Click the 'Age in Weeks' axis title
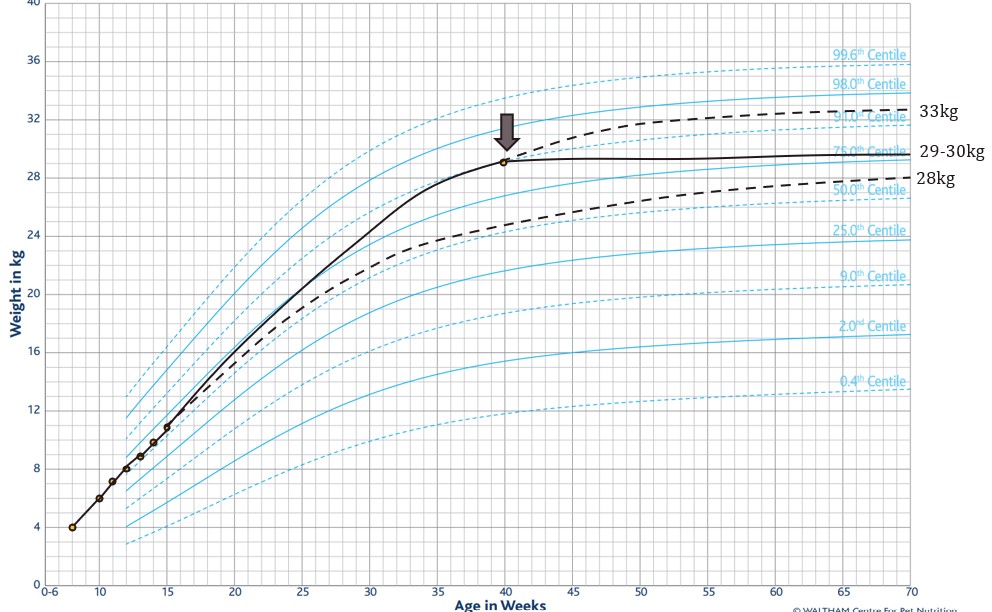992x612 pixels. click(x=500, y=604)
